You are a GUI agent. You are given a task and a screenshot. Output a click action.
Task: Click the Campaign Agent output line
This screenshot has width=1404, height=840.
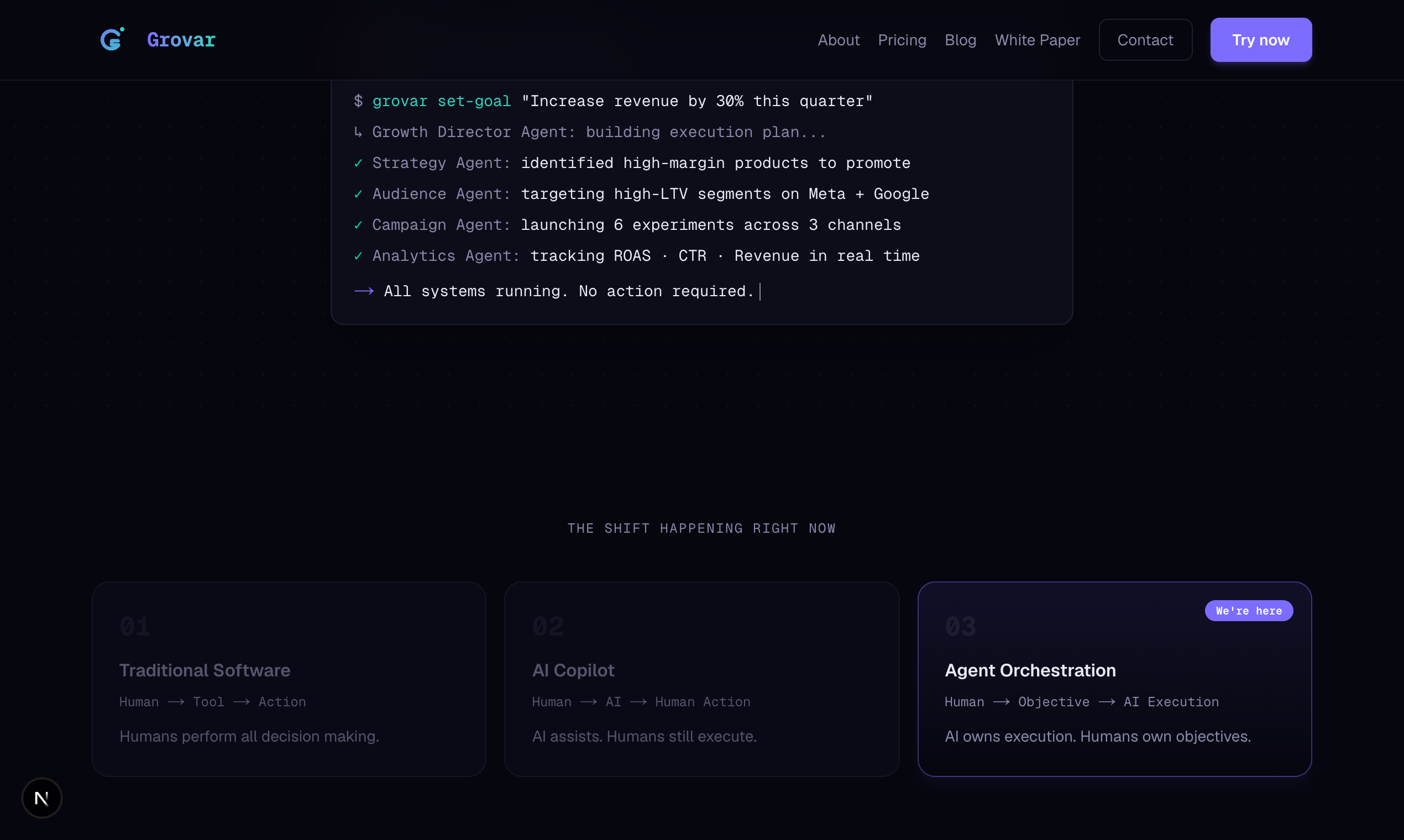pos(627,225)
